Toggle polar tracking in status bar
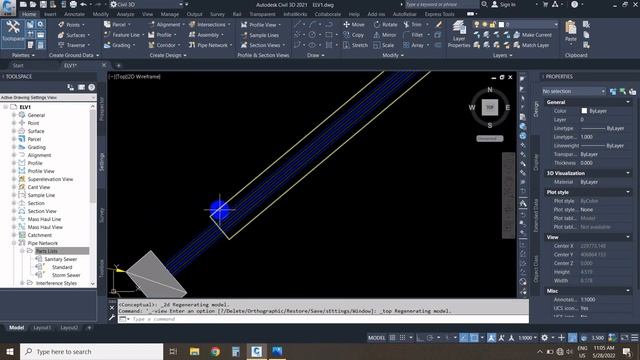Viewport: 640px width, 360px height. click(x=430, y=338)
